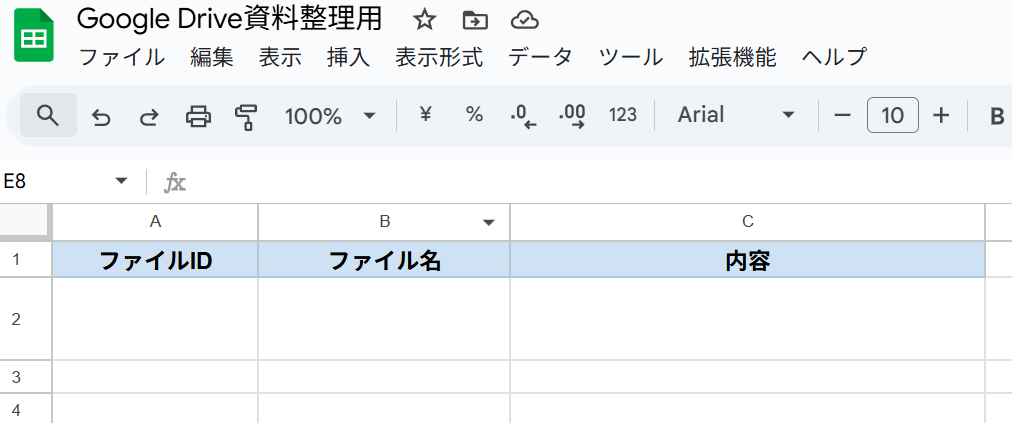Decrease decimal places

click(523, 116)
